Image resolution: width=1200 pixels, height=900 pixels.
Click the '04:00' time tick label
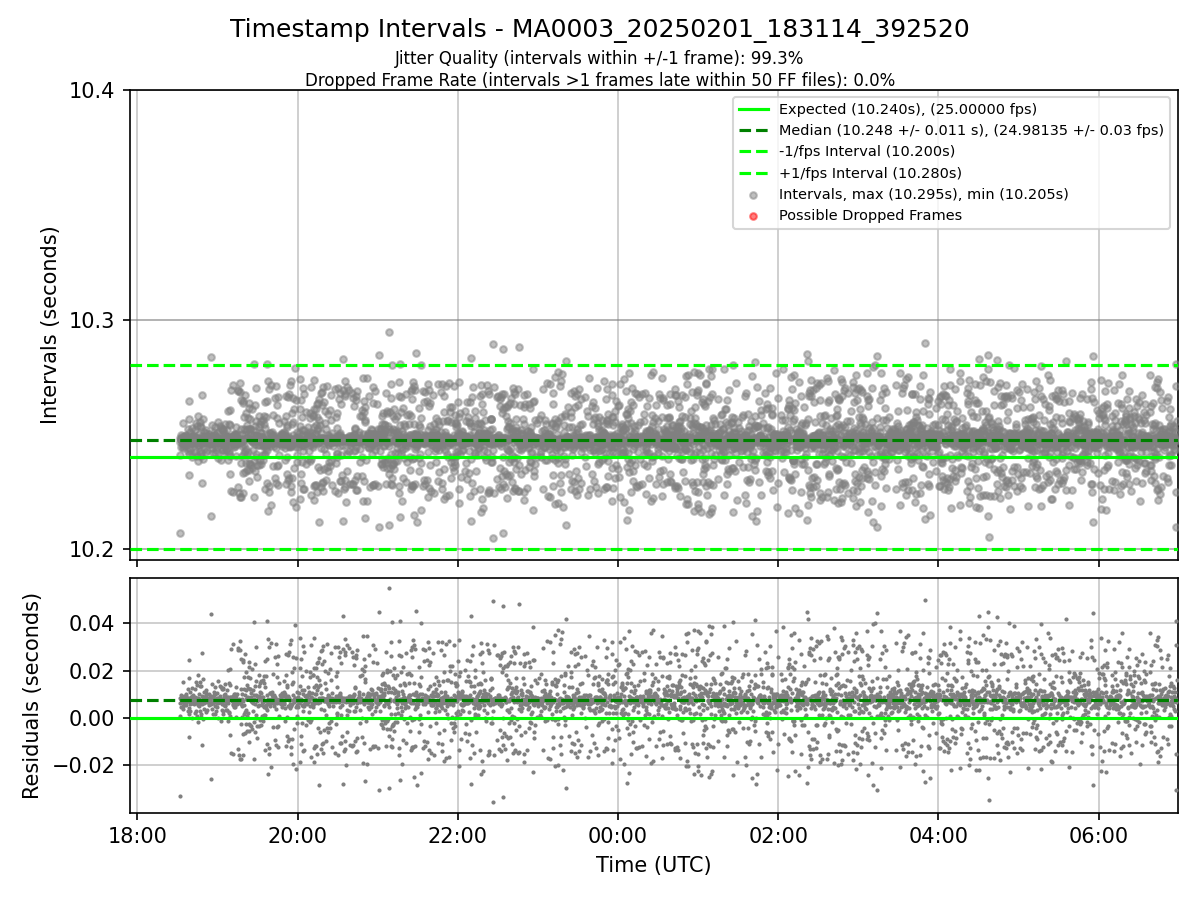938,834
